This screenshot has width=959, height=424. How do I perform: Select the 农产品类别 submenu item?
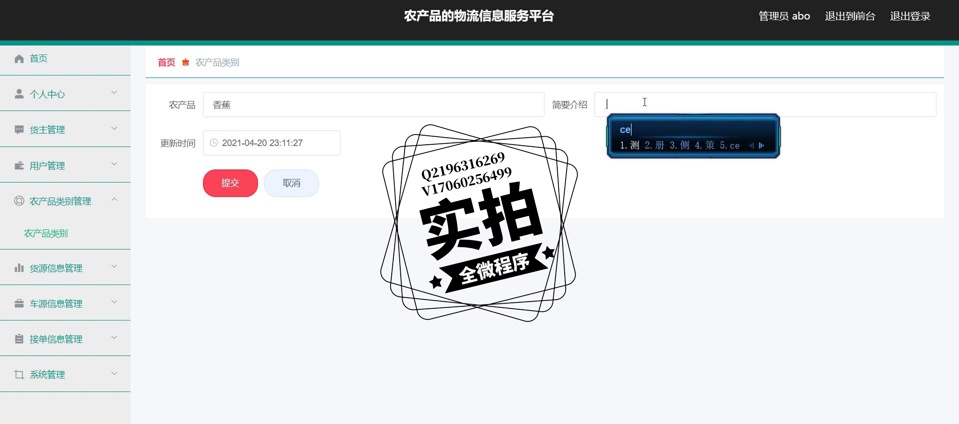(x=46, y=233)
